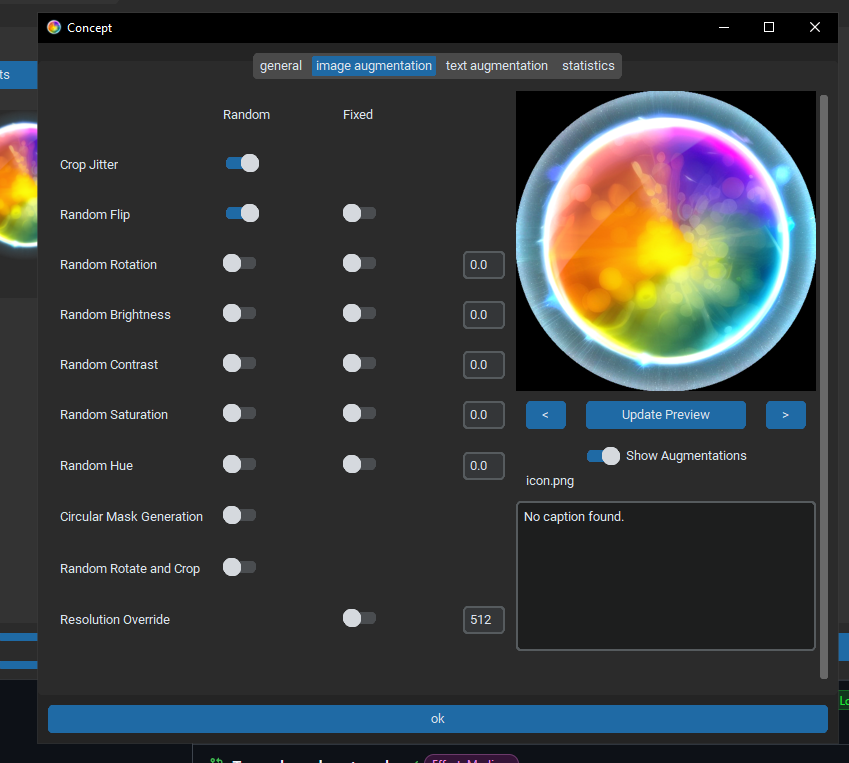Click the icon.png file name
The width and height of the screenshot is (849, 763).
pyautogui.click(x=550, y=481)
